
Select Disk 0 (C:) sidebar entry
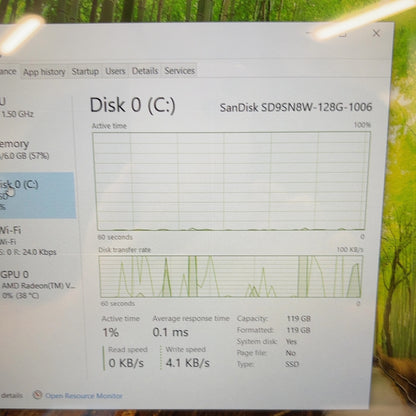pyautogui.click(x=37, y=195)
